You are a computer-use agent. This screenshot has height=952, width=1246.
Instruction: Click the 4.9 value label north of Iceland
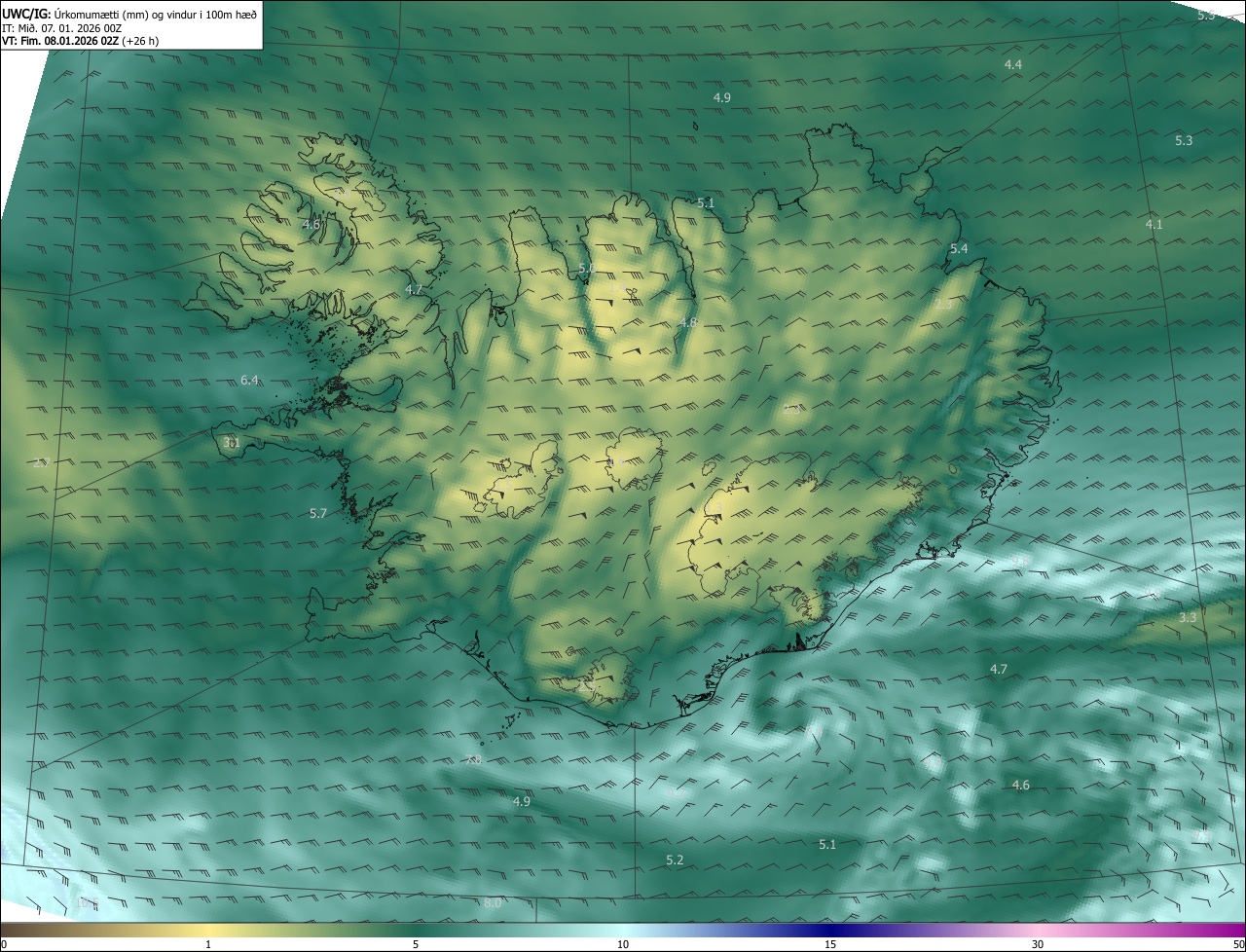[x=721, y=98]
